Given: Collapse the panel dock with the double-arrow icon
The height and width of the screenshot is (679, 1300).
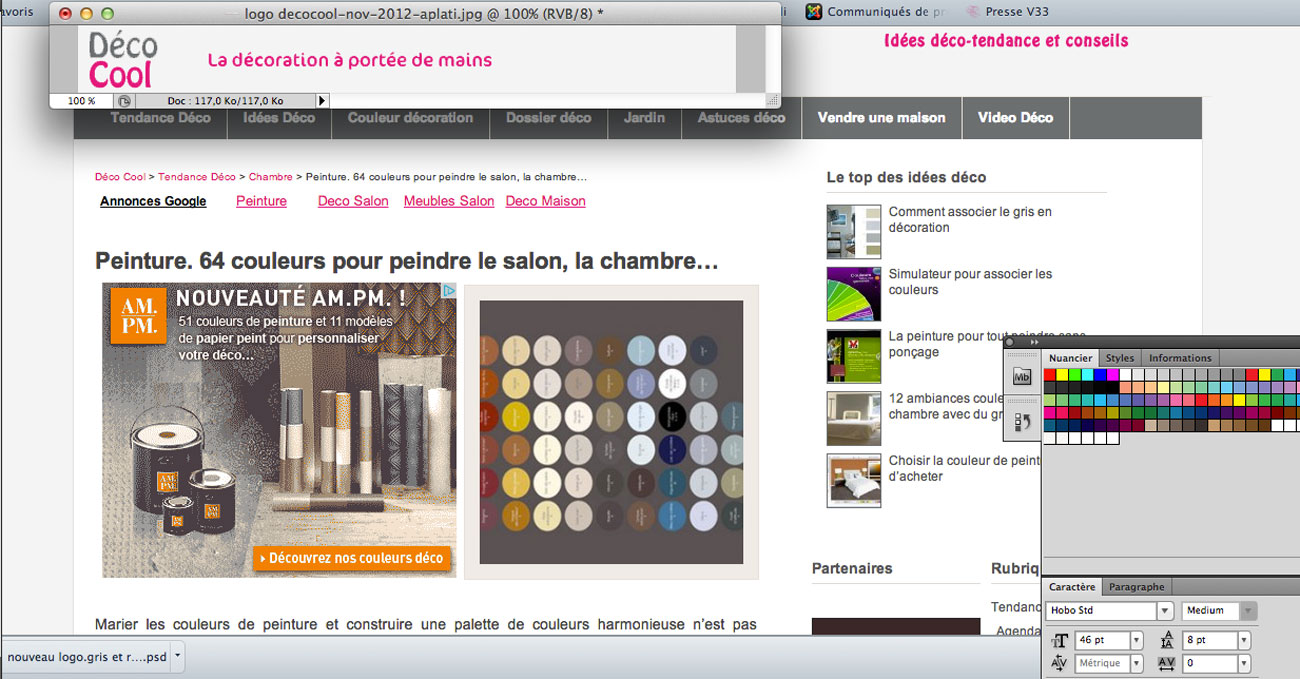Looking at the screenshot, I should pyautogui.click(x=1033, y=343).
